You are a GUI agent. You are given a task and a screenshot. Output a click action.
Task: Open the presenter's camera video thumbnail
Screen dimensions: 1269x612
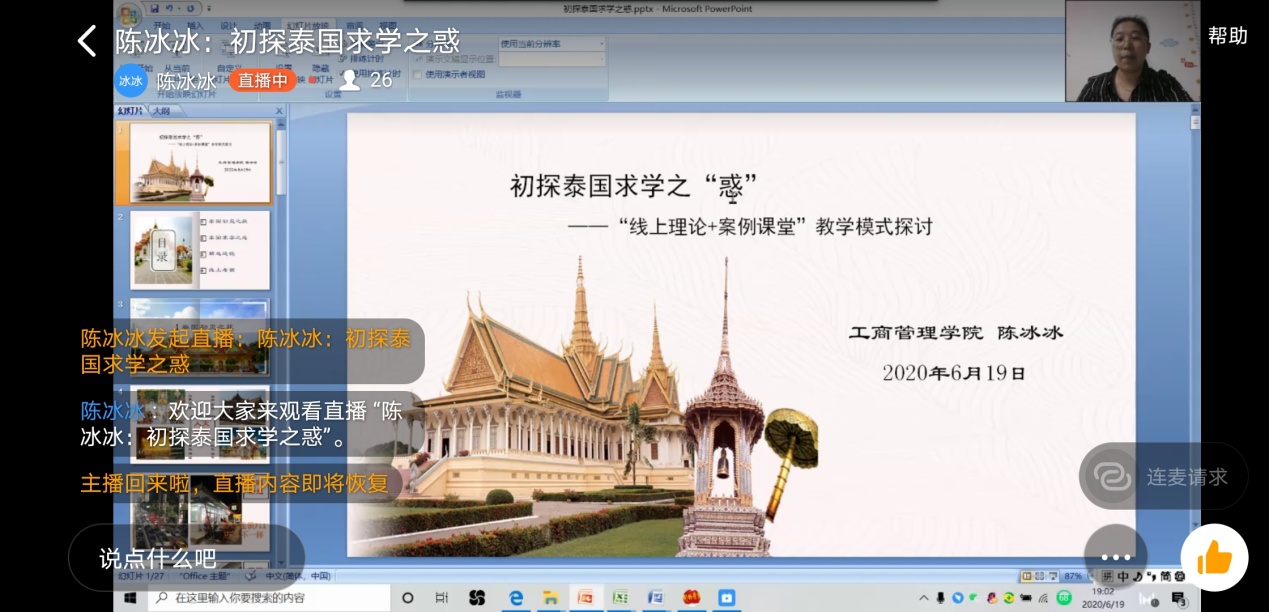coord(1132,51)
